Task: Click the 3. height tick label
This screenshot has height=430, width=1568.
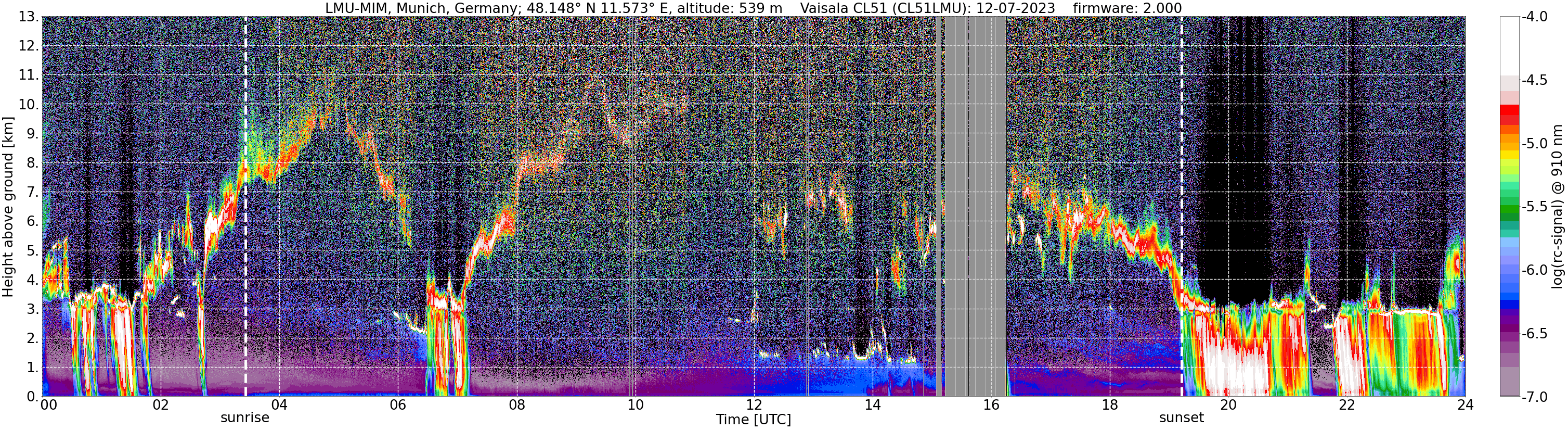Action: (32, 309)
